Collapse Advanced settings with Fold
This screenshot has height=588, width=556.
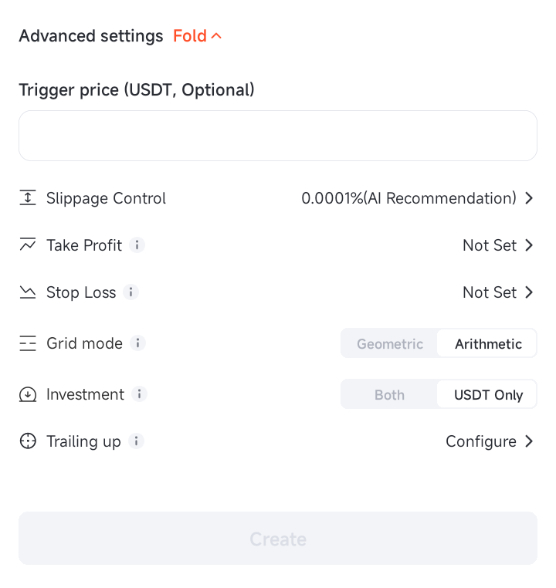(x=197, y=36)
